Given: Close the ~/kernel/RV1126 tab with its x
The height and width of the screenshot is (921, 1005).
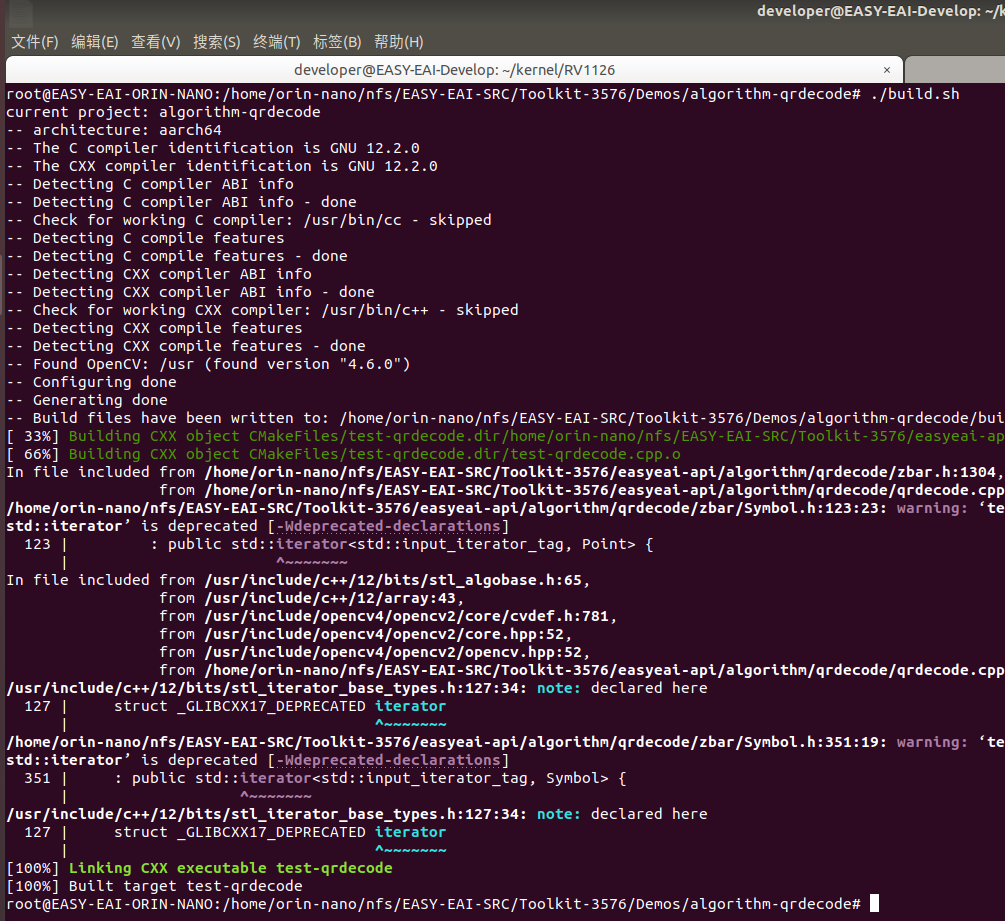Looking at the screenshot, I should click(887, 70).
